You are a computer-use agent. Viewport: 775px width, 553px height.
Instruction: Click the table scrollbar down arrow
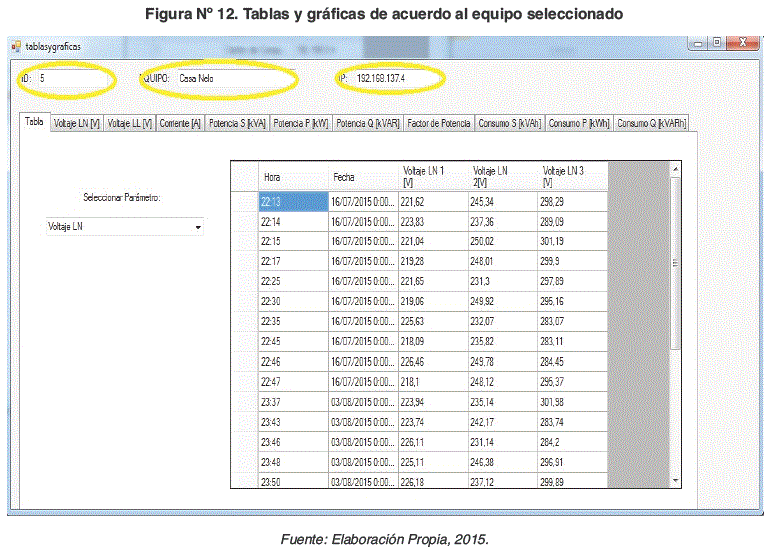point(675,481)
